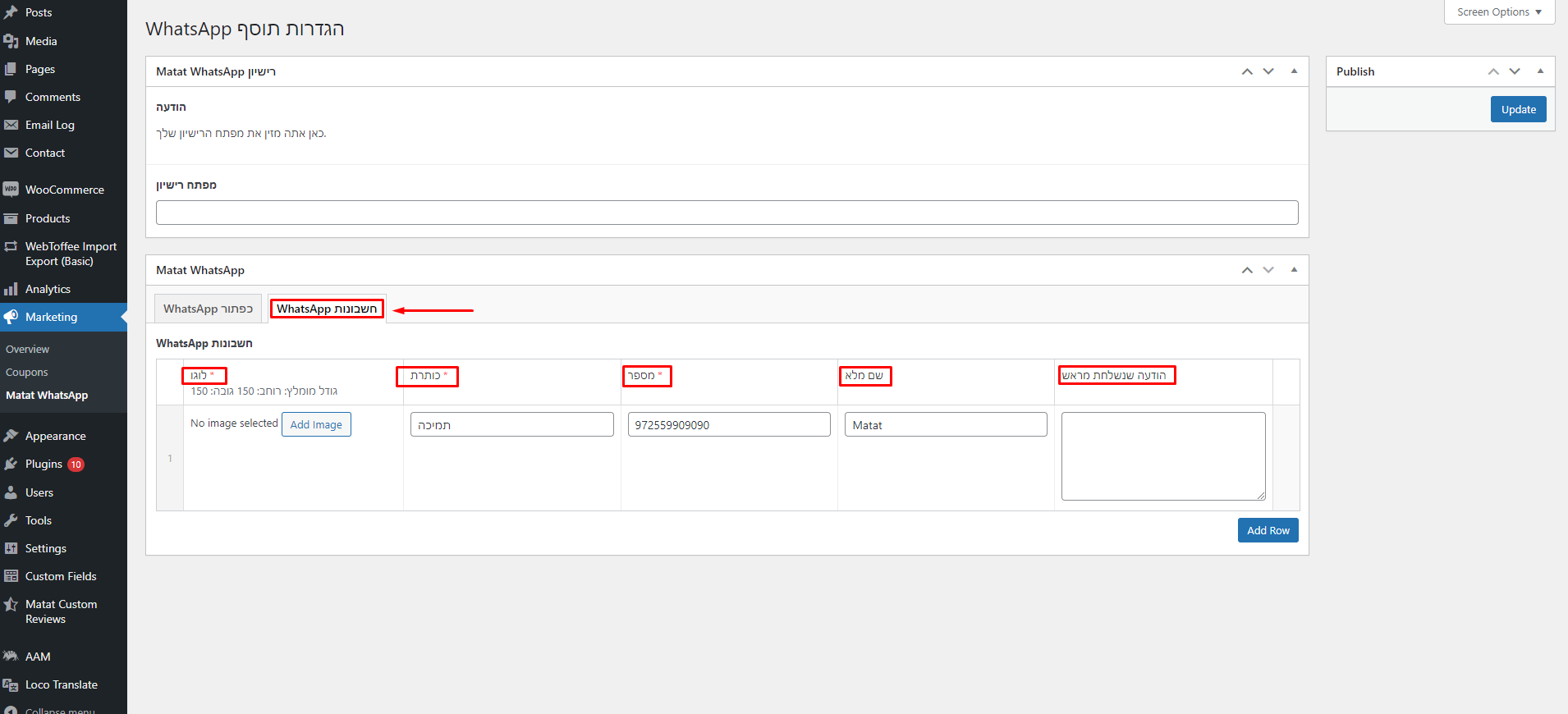This screenshot has width=1568, height=714.
Task: Focus the license key input field
Action: click(x=727, y=213)
